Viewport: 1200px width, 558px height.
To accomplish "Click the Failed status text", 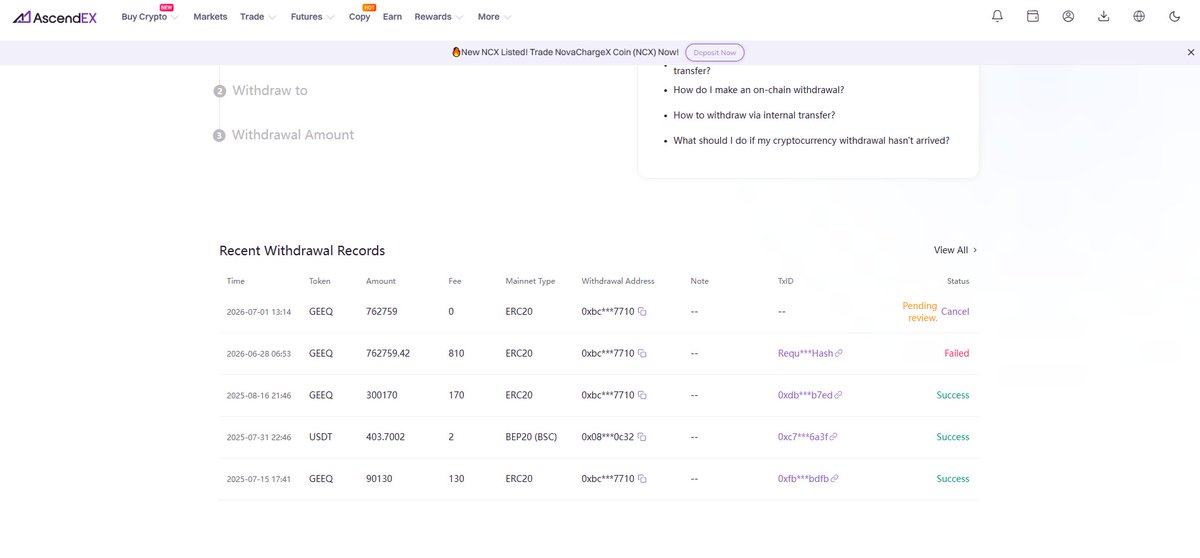I will (956, 354).
